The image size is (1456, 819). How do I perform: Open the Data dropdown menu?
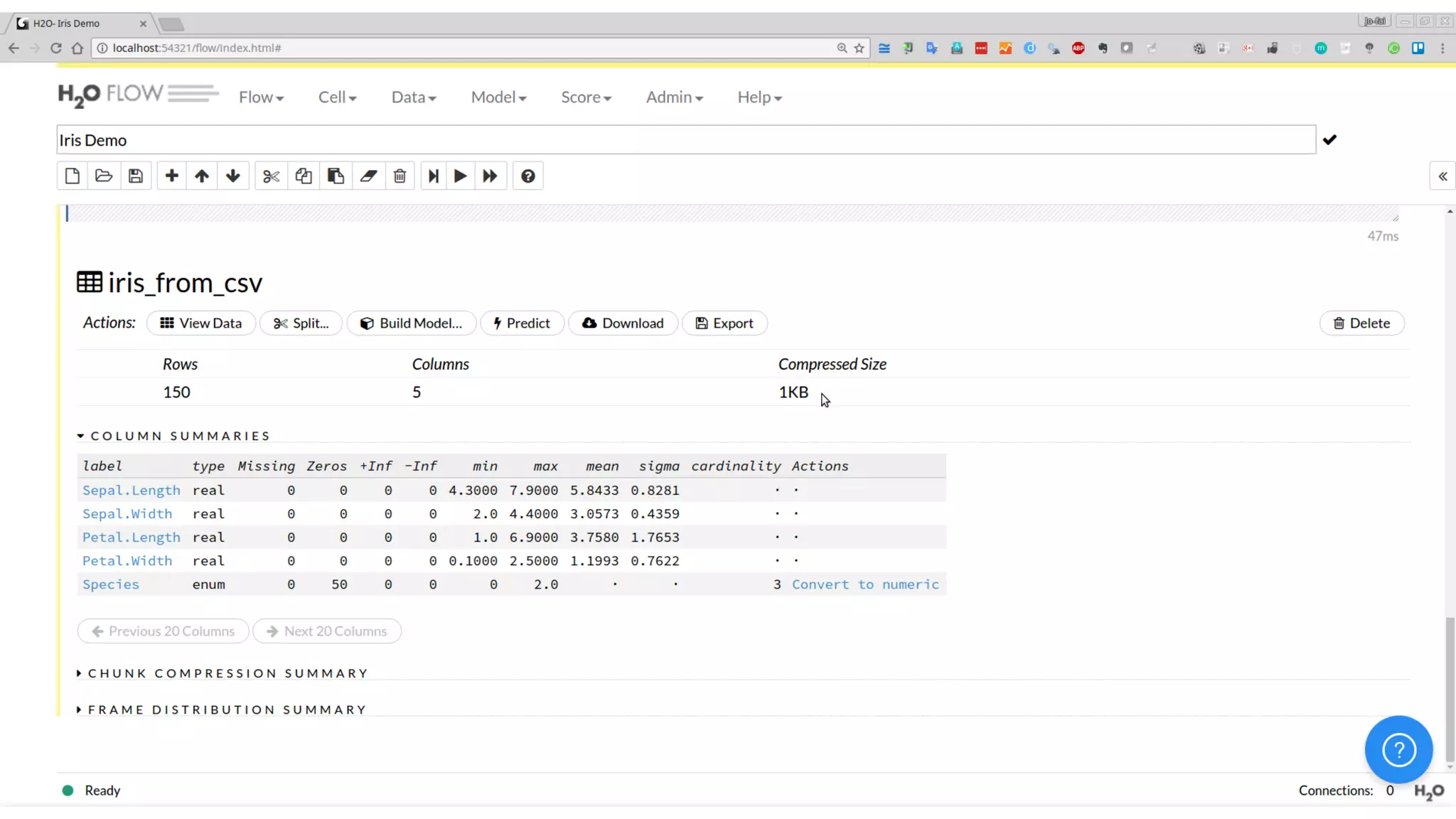coord(413,97)
